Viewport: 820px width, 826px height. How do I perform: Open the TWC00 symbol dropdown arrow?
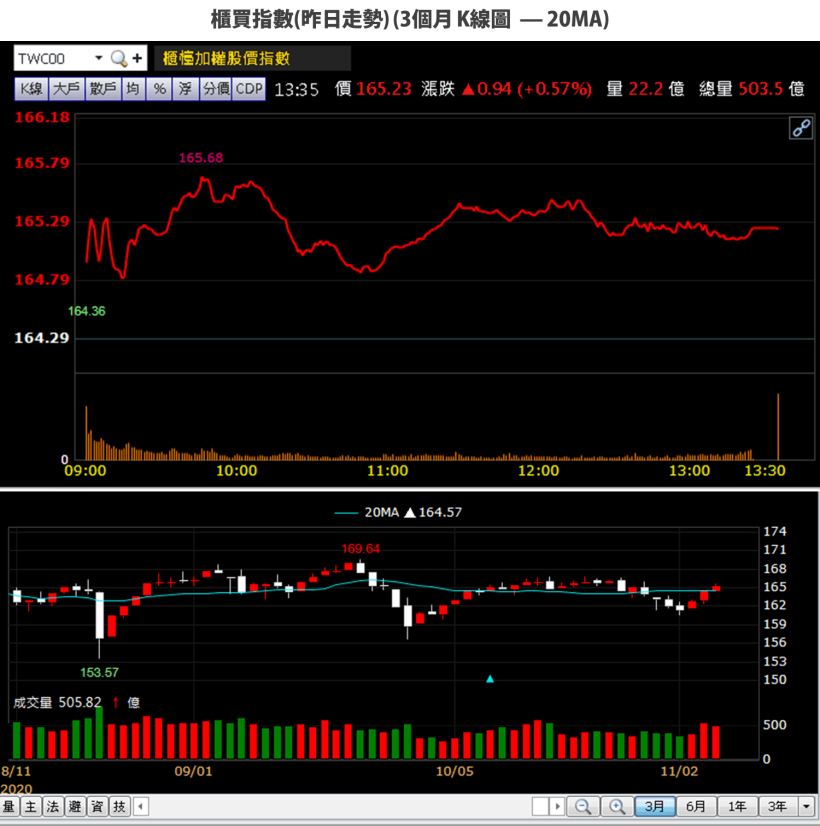(98, 58)
